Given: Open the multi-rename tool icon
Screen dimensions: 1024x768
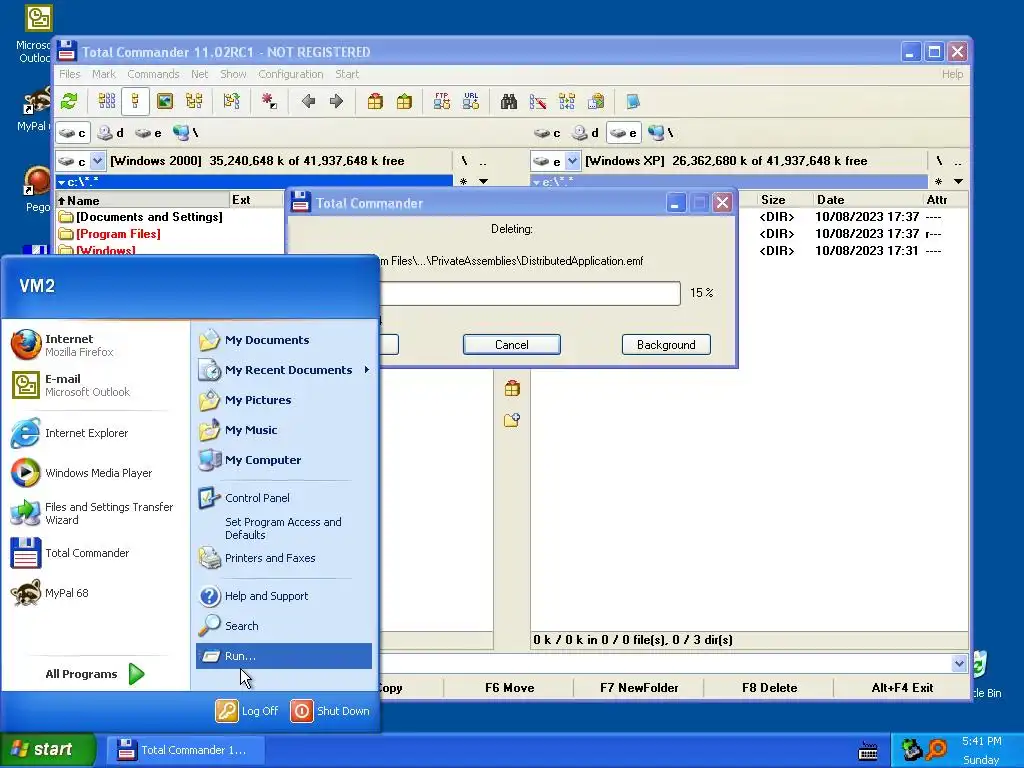Looking at the screenshot, I should point(537,101).
